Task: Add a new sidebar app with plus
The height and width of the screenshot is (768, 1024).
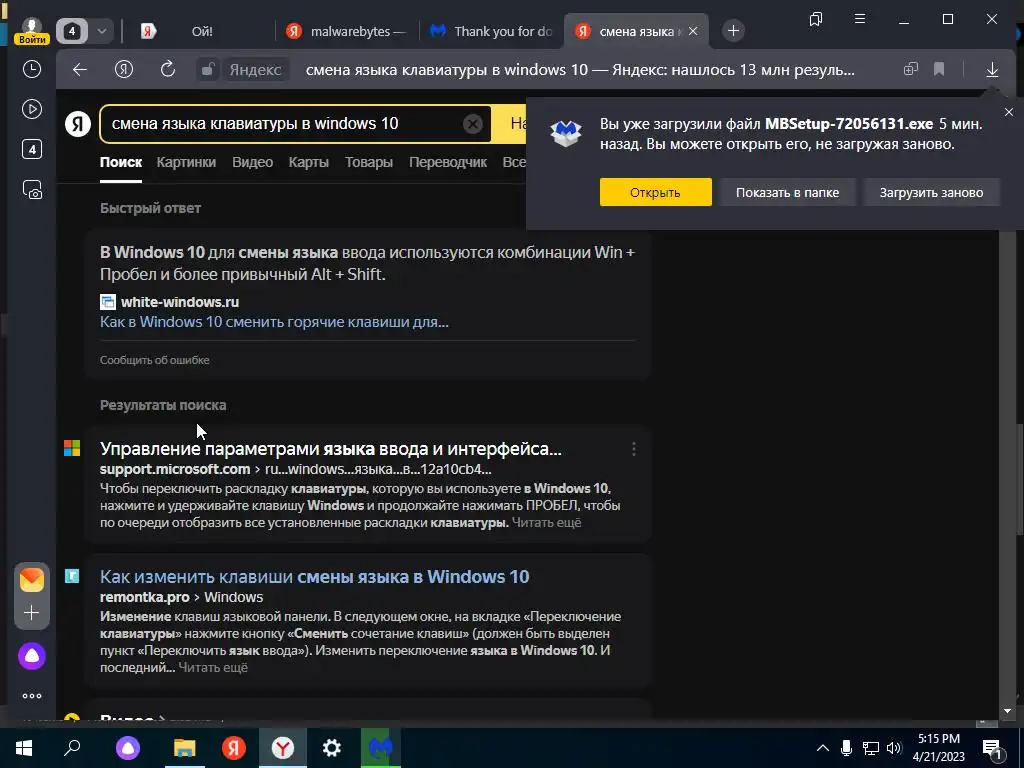Action: click(31, 613)
